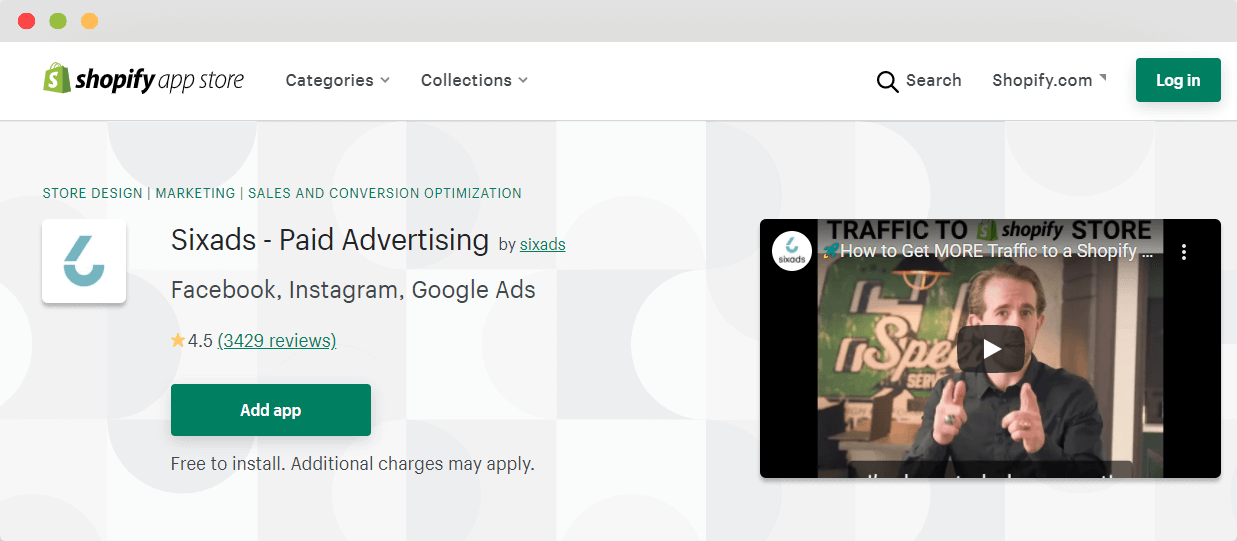The height and width of the screenshot is (541, 1237).
Task: Click the Search label in header
Action: 933,80
